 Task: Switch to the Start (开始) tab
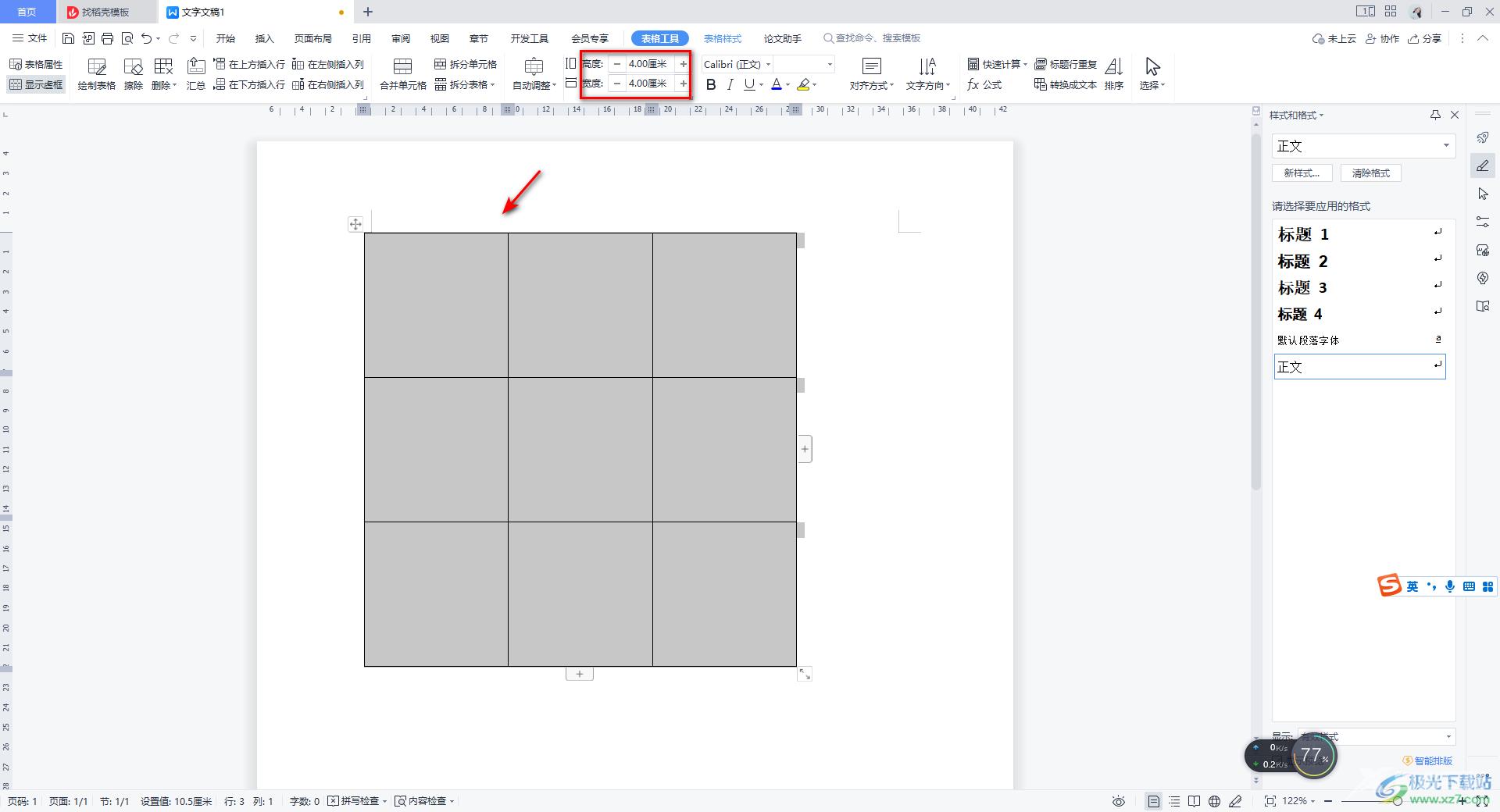point(226,38)
